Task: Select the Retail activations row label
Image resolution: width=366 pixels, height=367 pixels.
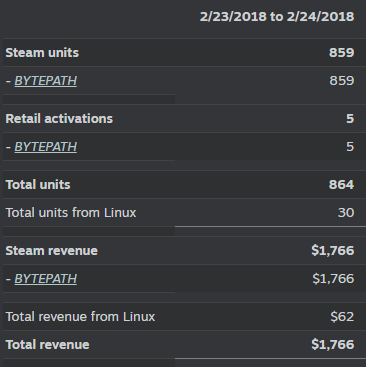Action: point(59,119)
